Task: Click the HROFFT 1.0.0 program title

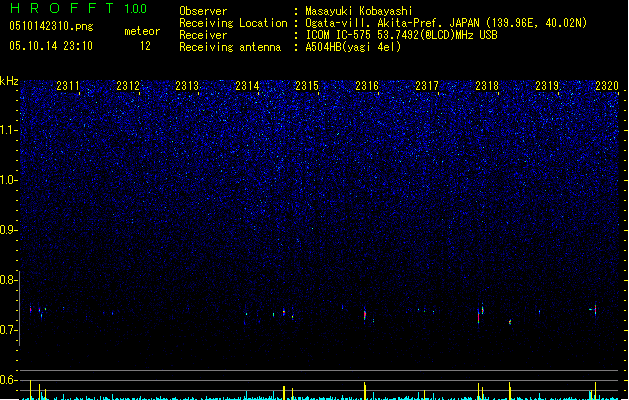Action: click(x=78, y=8)
